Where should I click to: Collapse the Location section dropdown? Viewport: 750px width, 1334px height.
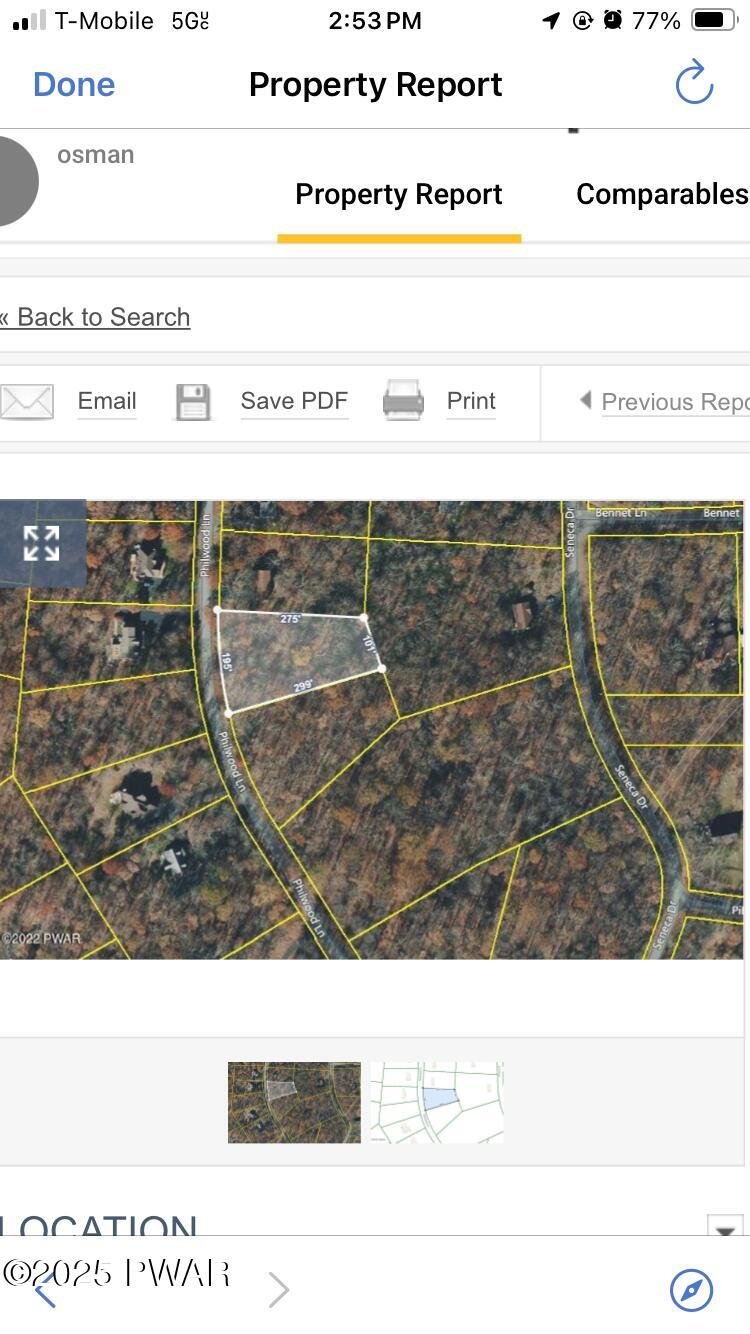[724, 1226]
